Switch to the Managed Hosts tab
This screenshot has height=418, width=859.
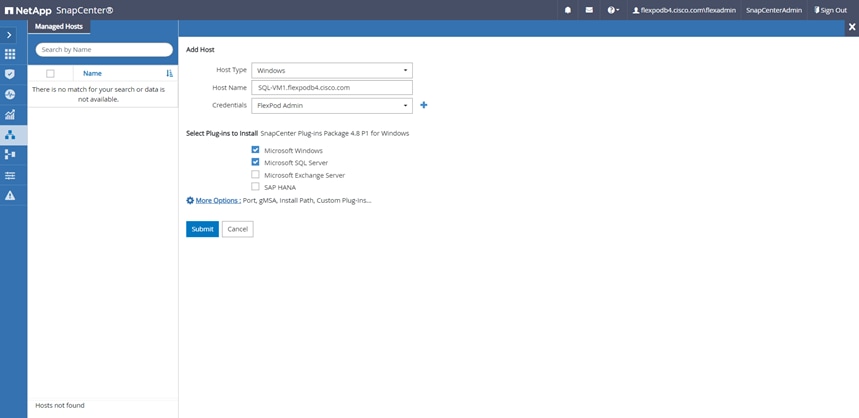[x=59, y=26]
